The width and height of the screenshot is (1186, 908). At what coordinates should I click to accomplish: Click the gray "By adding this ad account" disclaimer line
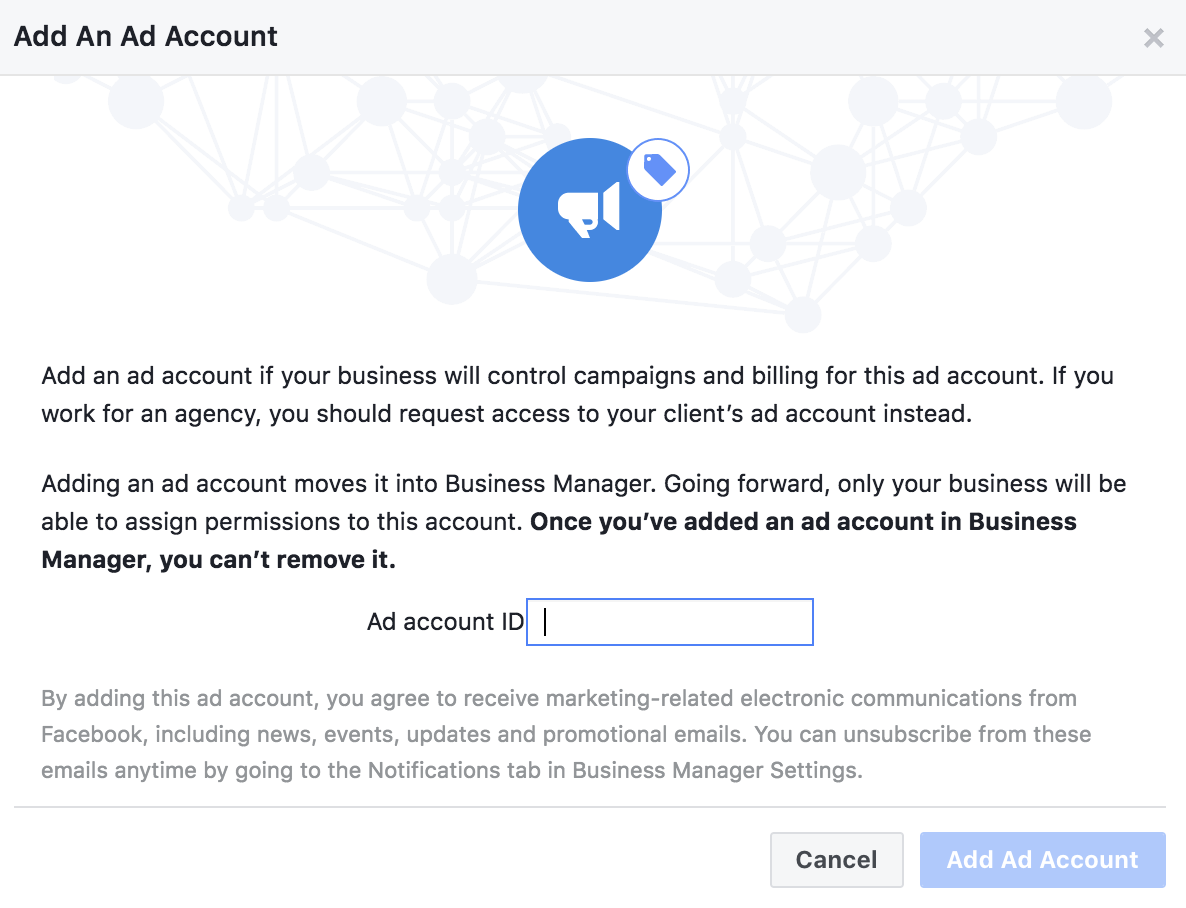(x=559, y=698)
